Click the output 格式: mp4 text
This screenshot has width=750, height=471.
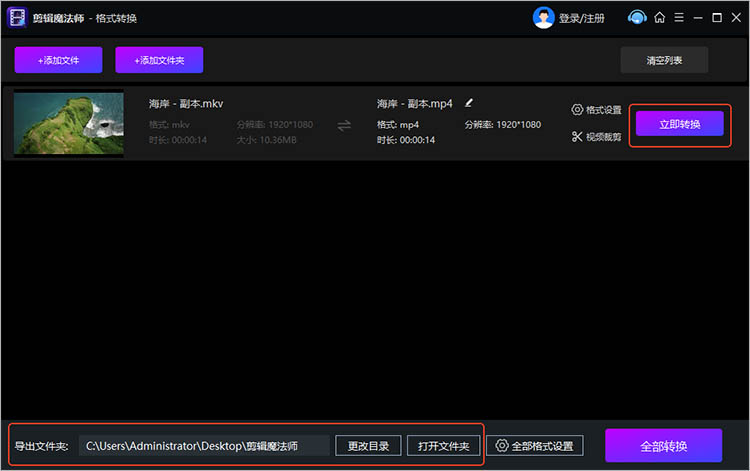pos(398,125)
